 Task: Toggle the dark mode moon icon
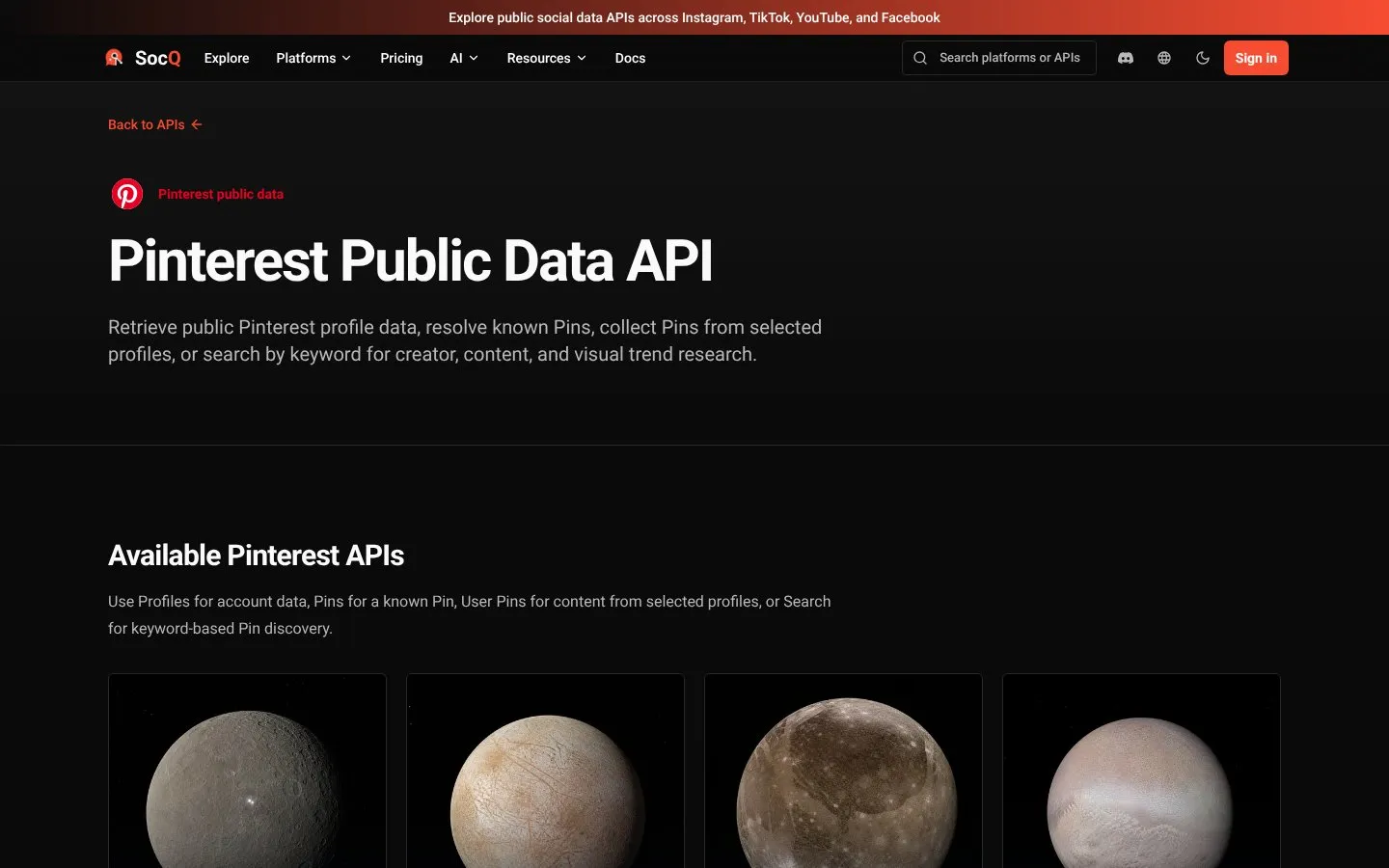[x=1203, y=58]
